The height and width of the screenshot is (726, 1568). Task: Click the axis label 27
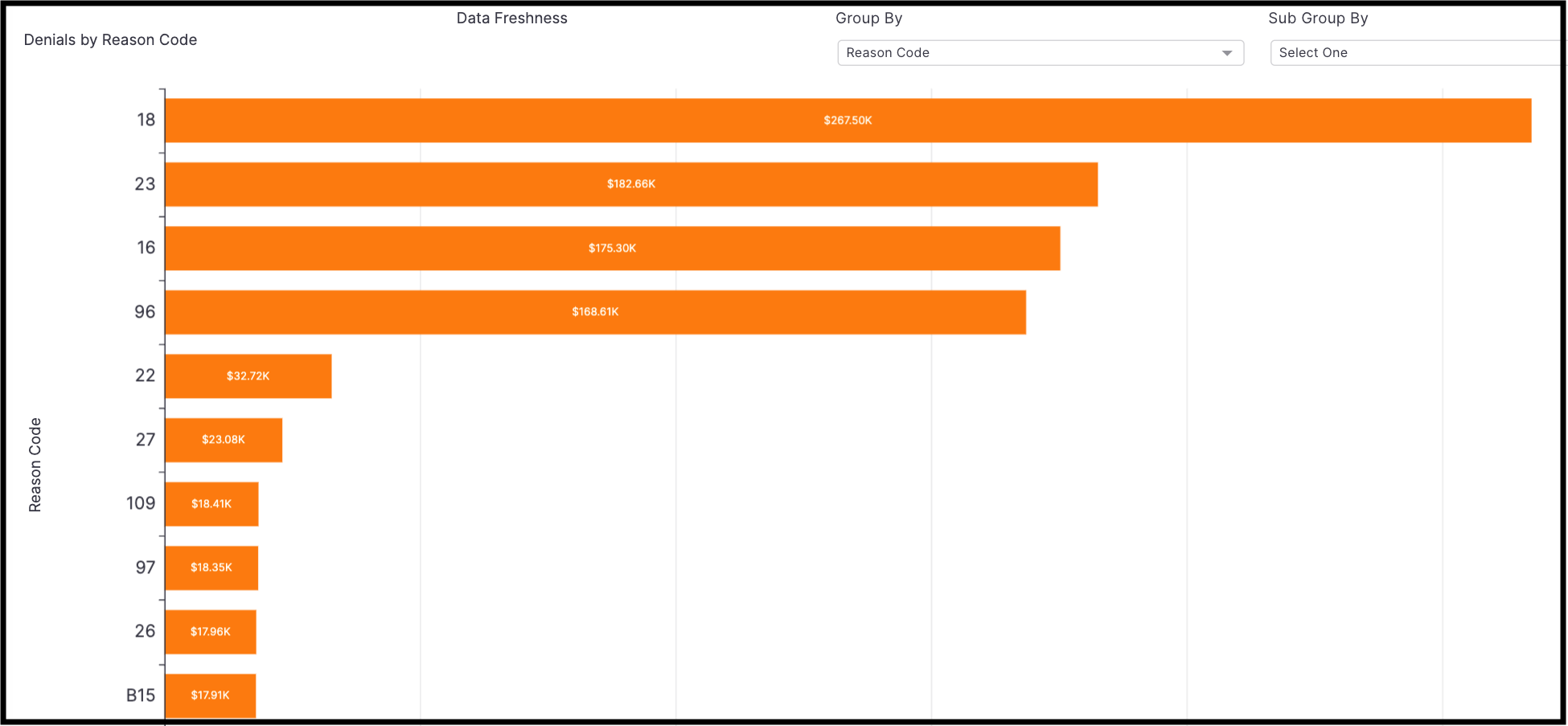coord(145,440)
